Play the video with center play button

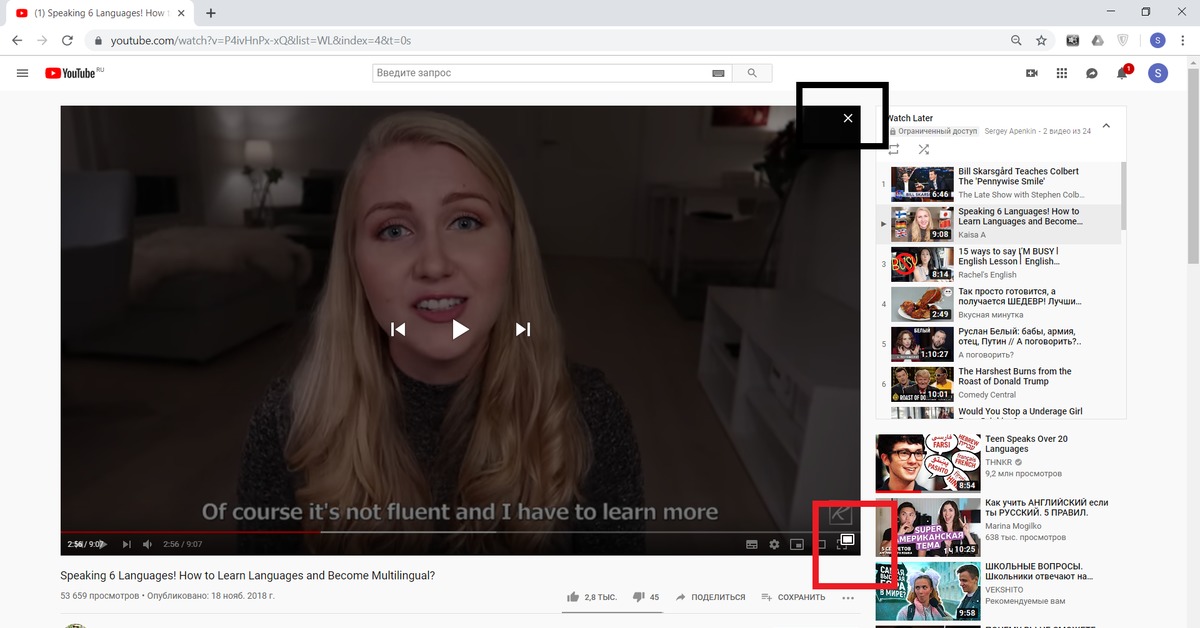click(x=460, y=329)
